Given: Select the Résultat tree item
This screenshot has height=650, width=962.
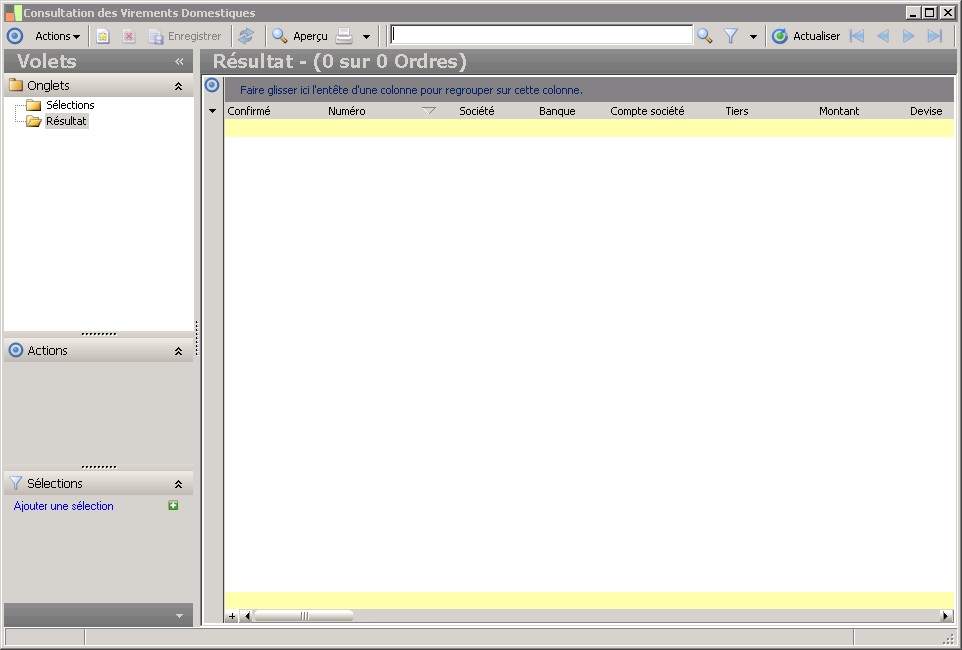Looking at the screenshot, I should pos(66,121).
